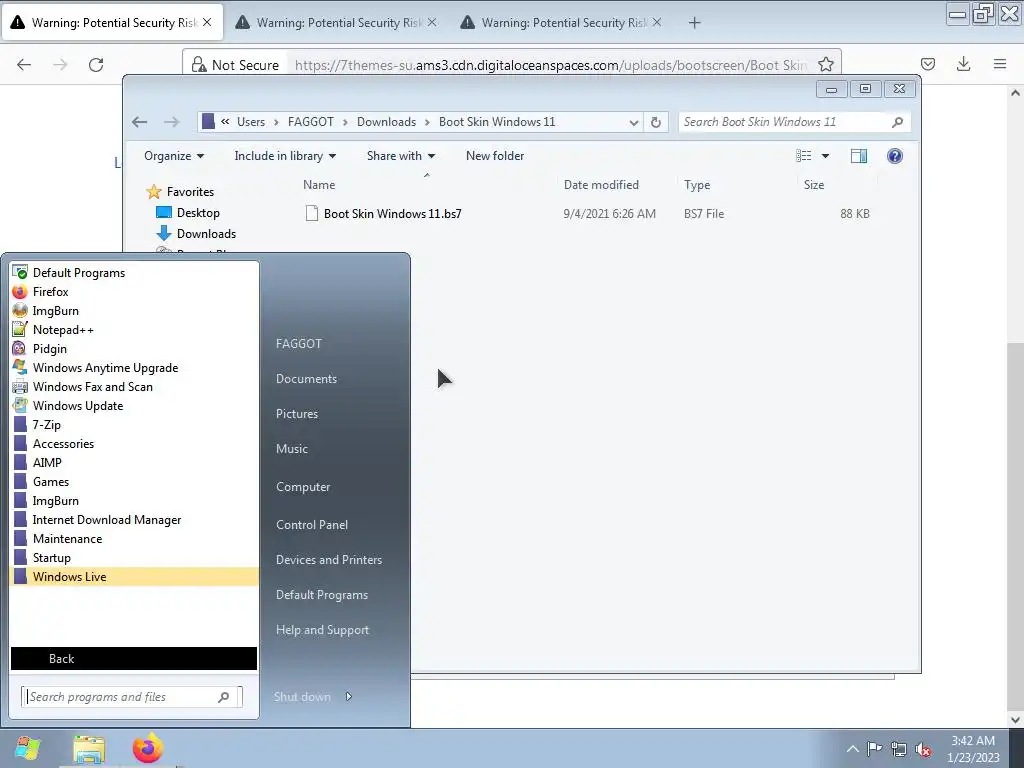Click the New folder button
Viewport: 1024px width, 768px height.
tap(494, 156)
